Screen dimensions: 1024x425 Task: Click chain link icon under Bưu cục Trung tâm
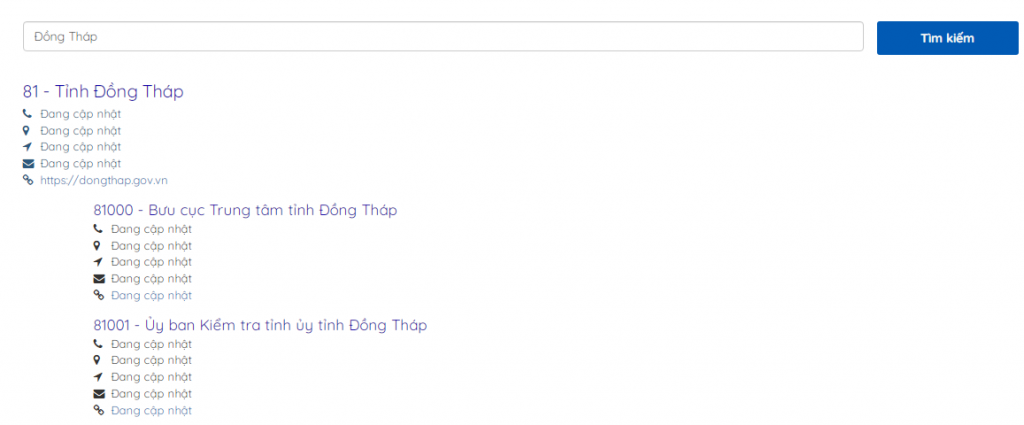pyautogui.click(x=99, y=296)
